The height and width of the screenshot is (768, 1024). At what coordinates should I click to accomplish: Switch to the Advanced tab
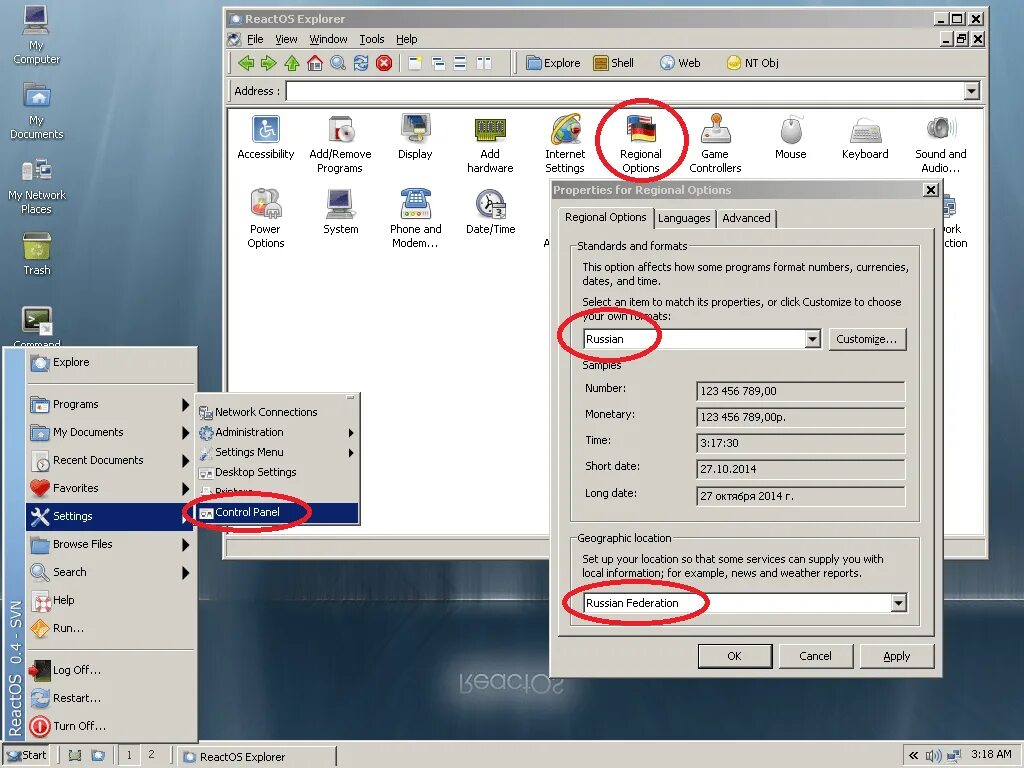[746, 218]
